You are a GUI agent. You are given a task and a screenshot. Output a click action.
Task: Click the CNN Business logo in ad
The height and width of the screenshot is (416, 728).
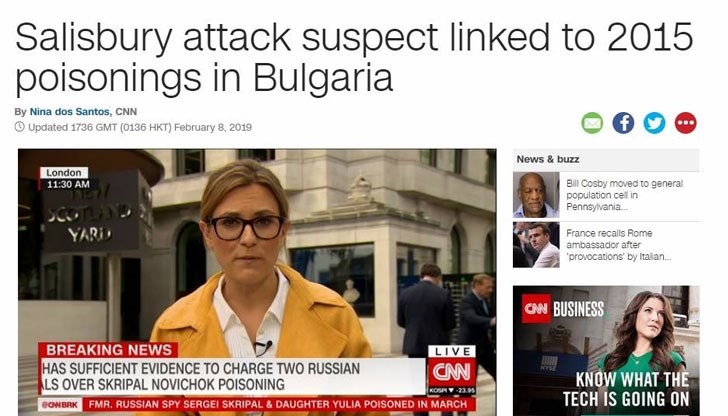[x=563, y=309]
